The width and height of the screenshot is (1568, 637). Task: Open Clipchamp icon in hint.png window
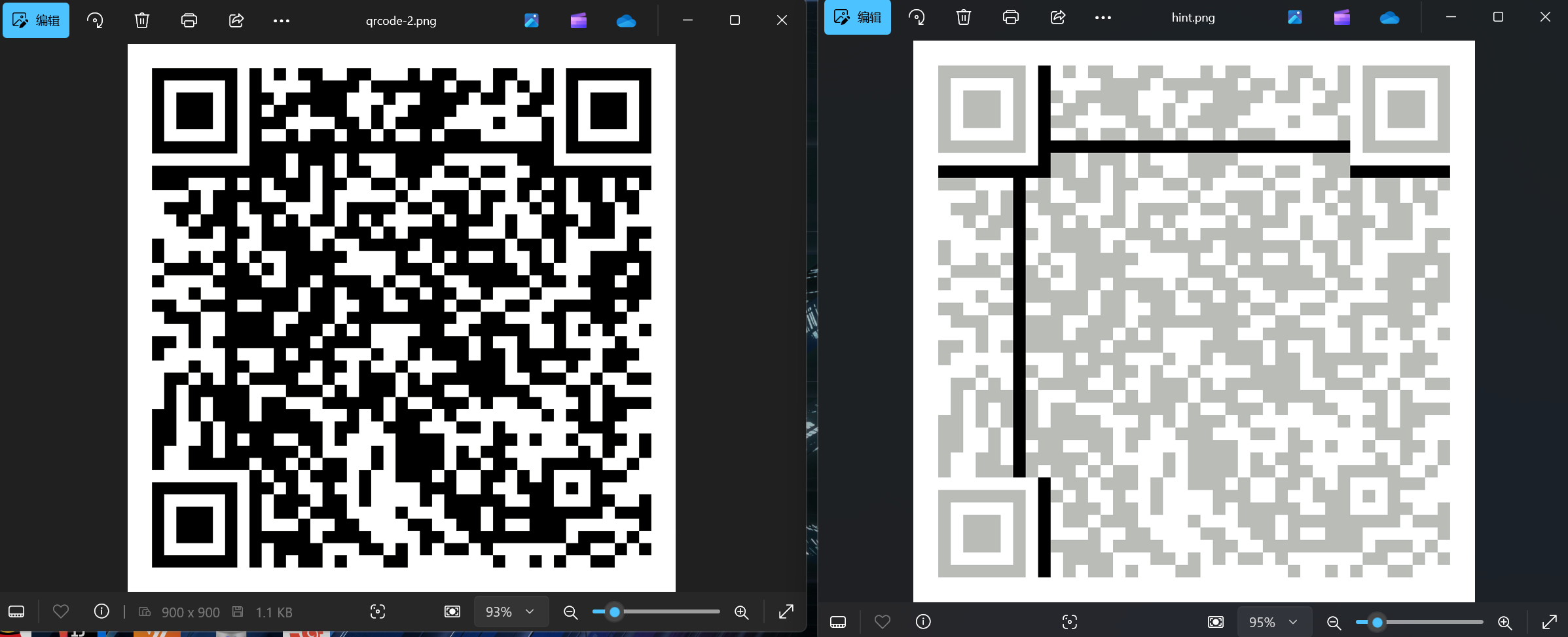pos(1342,17)
